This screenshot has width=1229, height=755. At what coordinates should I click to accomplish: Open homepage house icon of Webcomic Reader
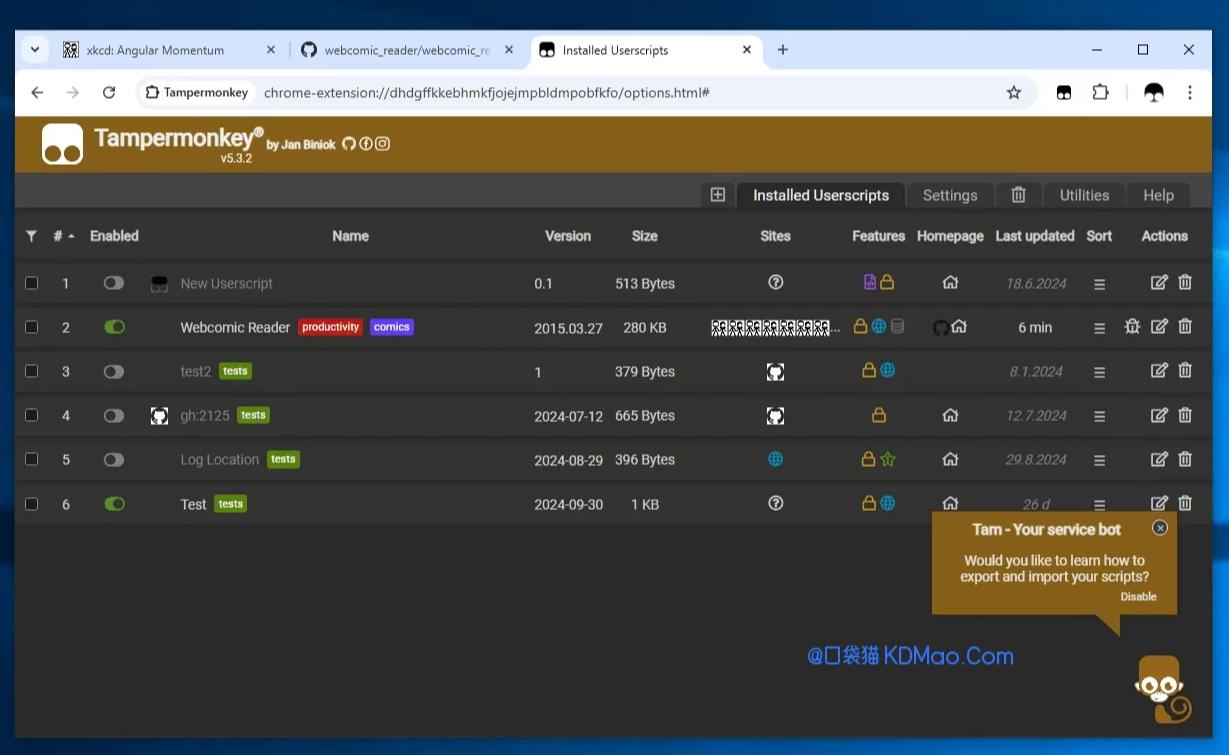[959, 327]
